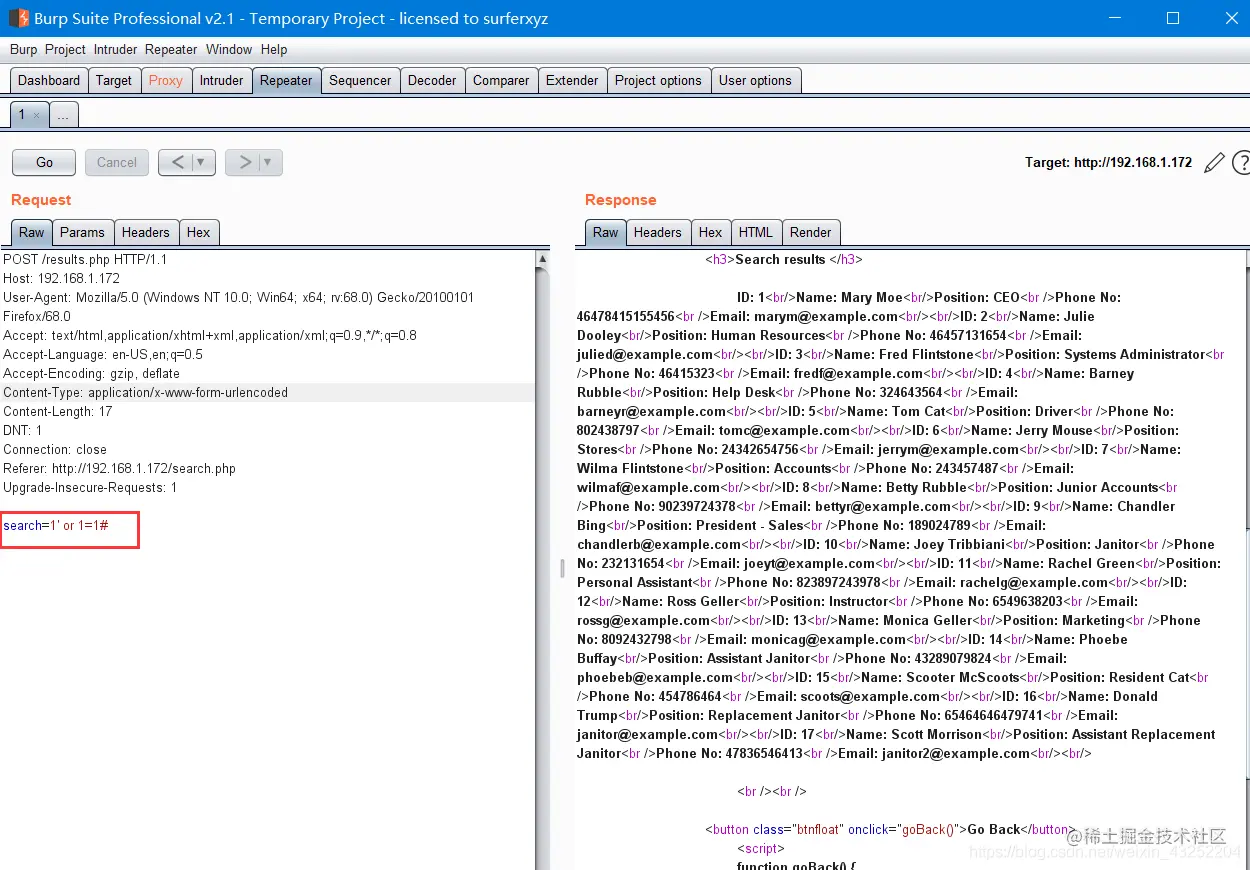The height and width of the screenshot is (870, 1250).
Task: Open the Intruder menu
Action: click(x=116, y=49)
